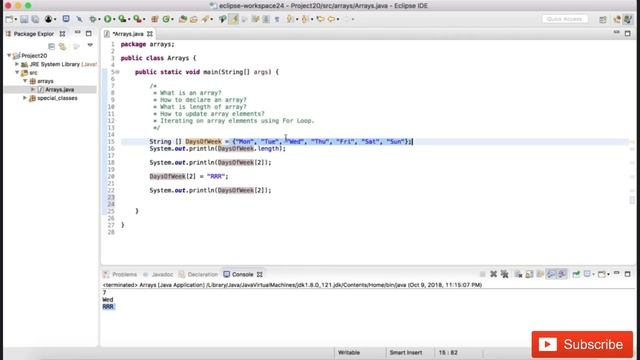Click the Save All toolbar icon

click(36, 19)
